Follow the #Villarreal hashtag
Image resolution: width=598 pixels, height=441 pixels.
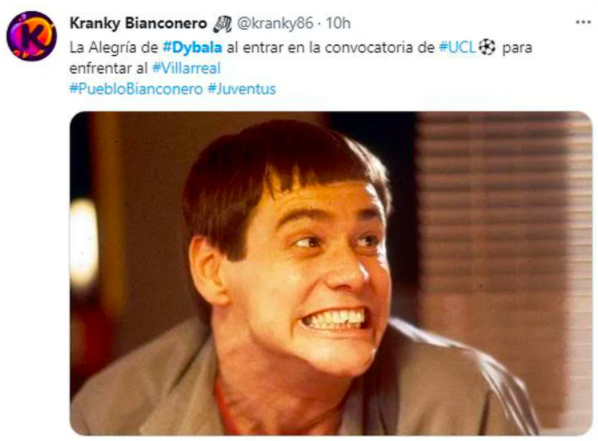coord(186,68)
